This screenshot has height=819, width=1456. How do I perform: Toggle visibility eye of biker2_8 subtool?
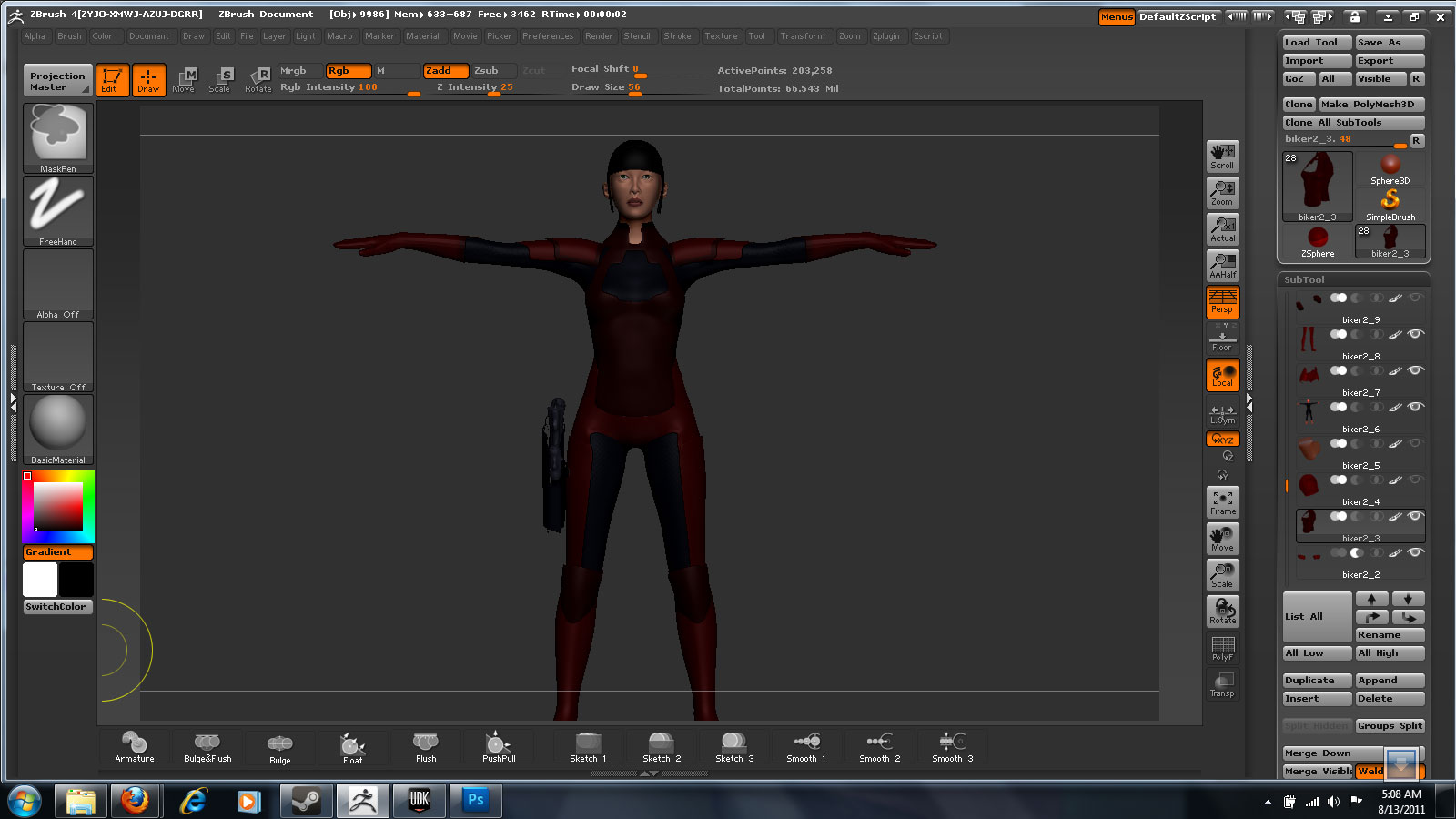(1415, 334)
